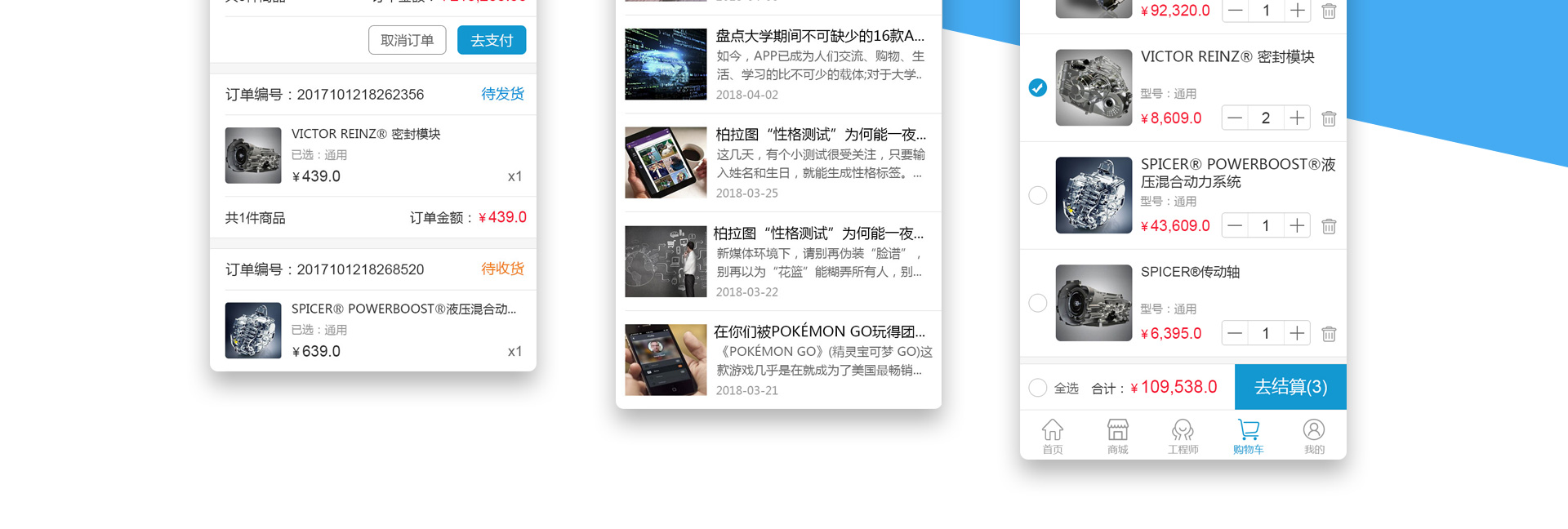Open the 首页 home tab icon
The image size is (1568, 529).
click(x=1053, y=430)
